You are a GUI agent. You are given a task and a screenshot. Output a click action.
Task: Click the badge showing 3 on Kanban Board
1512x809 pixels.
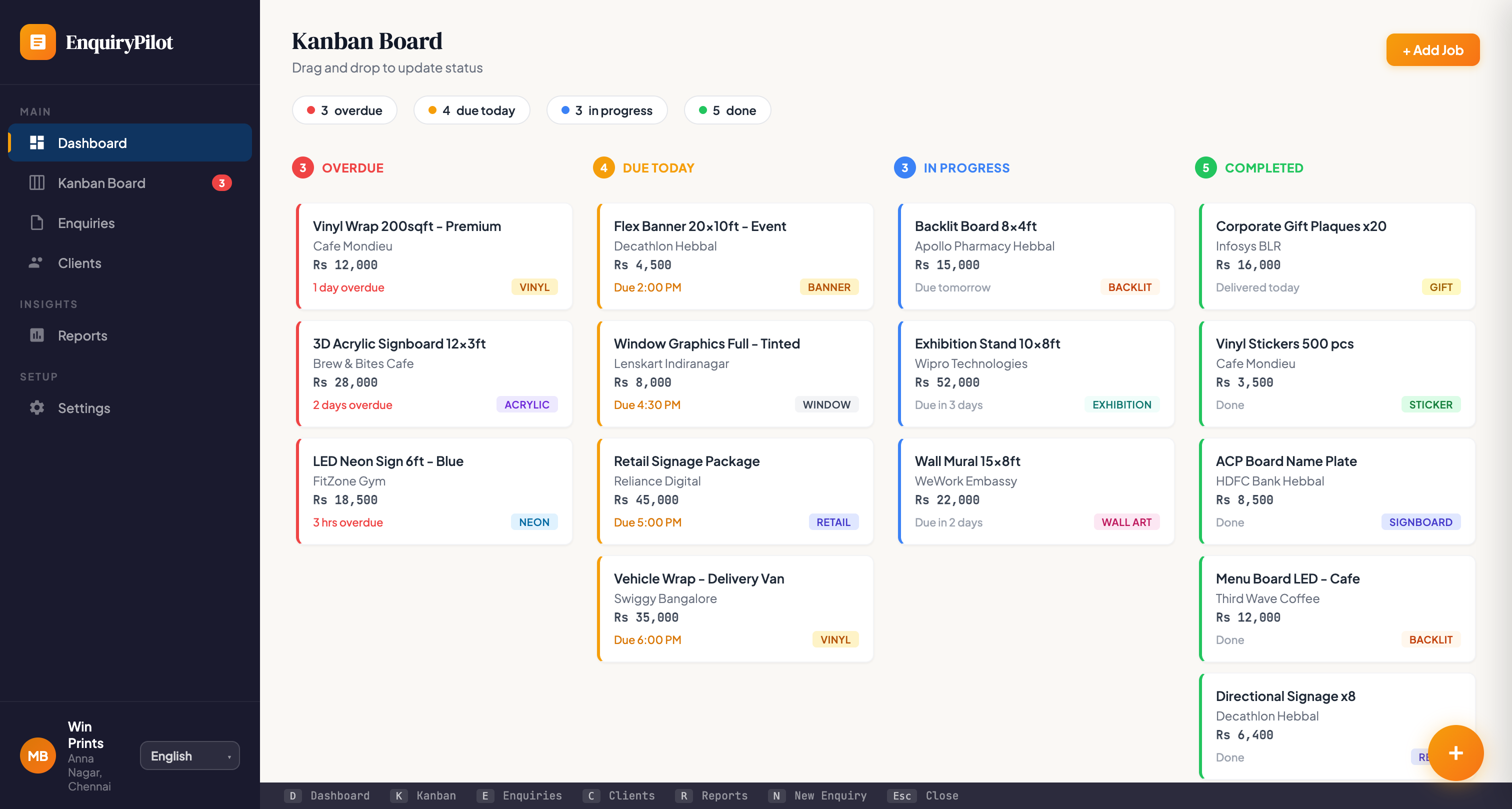pos(222,182)
